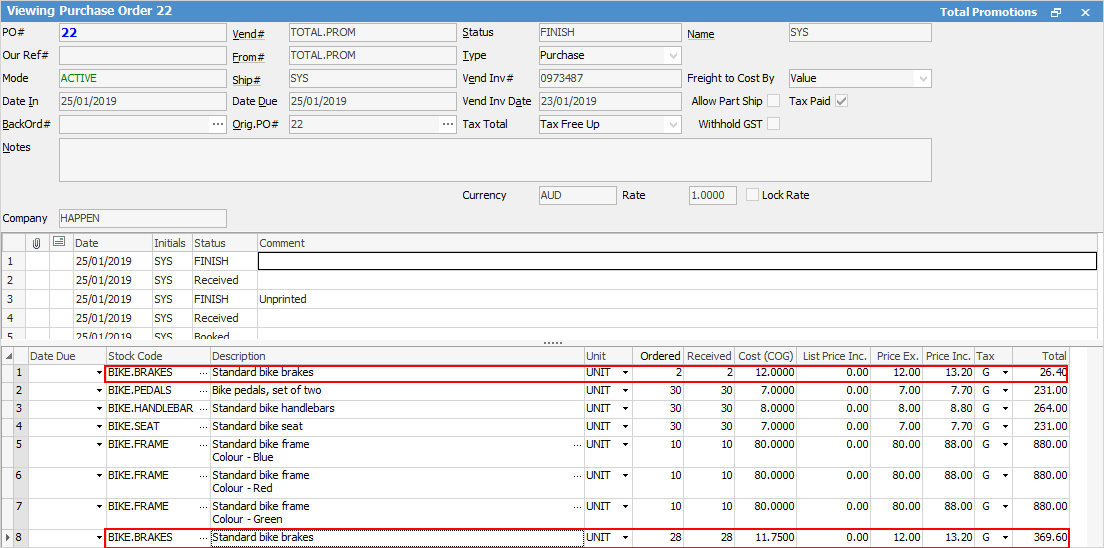The height and width of the screenshot is (548, 1104).
Task: Open BackOrd# lookup ellipsis button
Action: click(x=217, y=125)
